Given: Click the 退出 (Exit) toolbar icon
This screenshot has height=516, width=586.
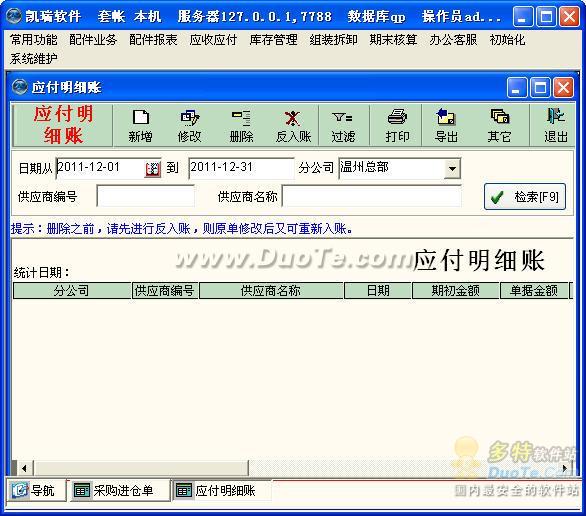Looking at the screenshot, I should tap(555, 126).
